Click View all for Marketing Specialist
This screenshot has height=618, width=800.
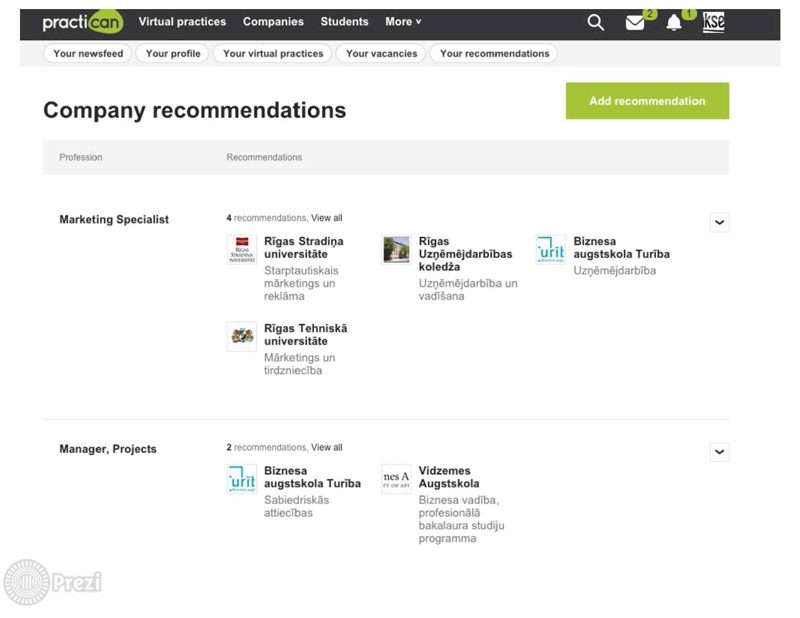pyautogui.click(x=327, y=218)
